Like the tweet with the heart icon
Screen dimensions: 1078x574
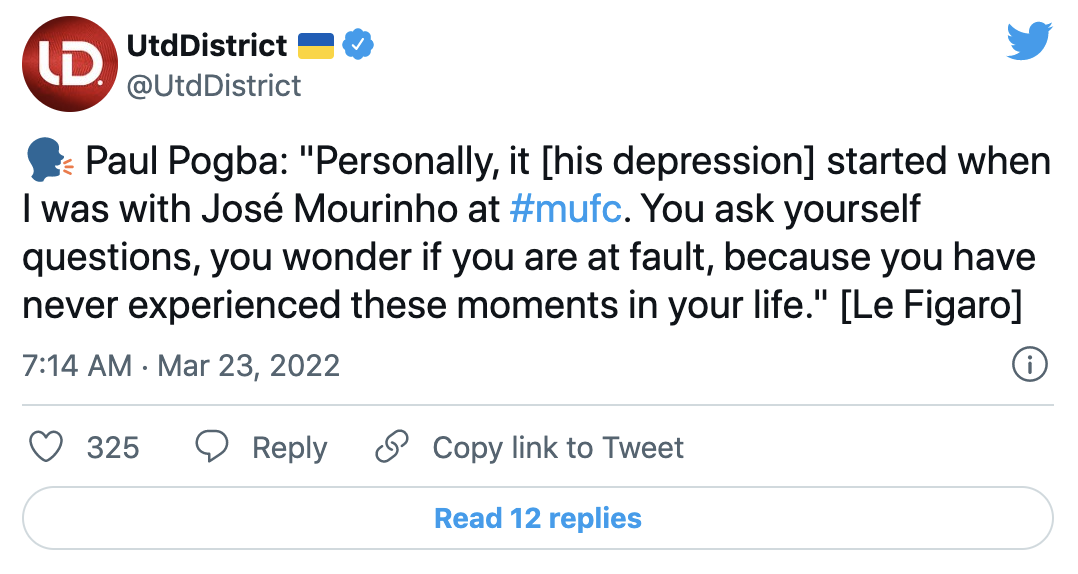[47, 447]
